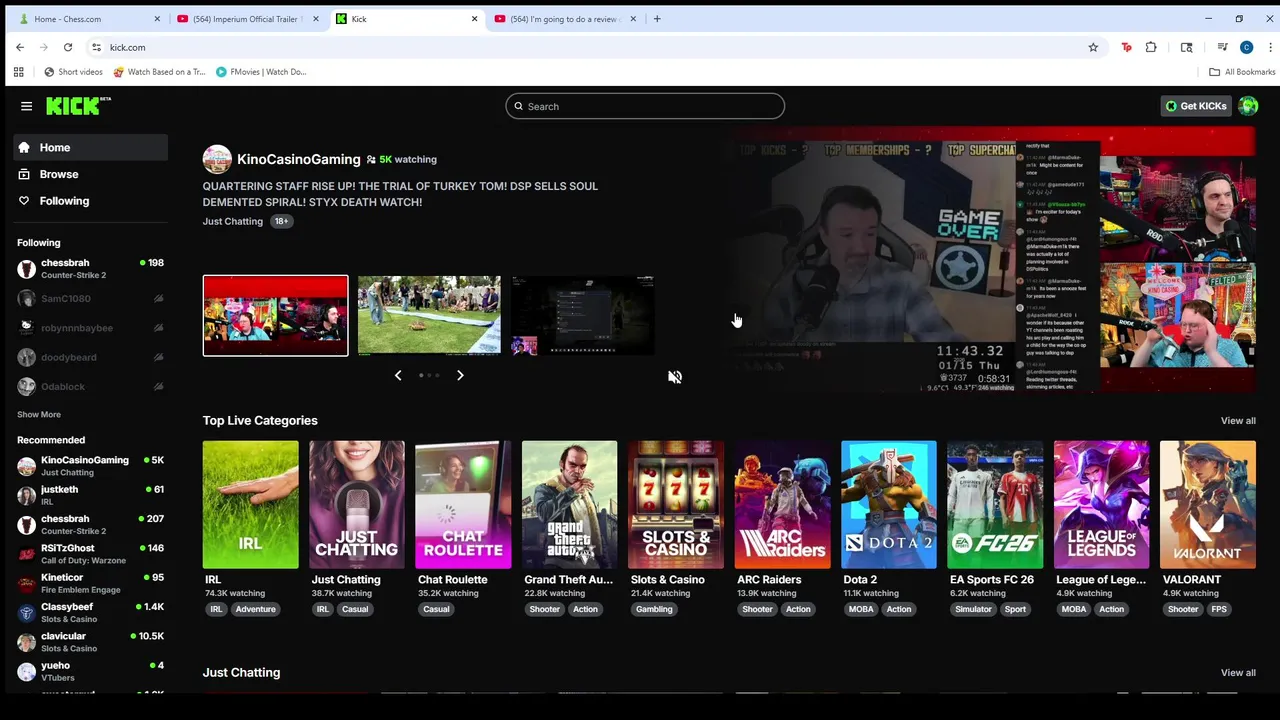This screenshot has width=1280, height=720.
Task: Open the KinoCasinoGaming channel name link
Action: tap(298, 159)
